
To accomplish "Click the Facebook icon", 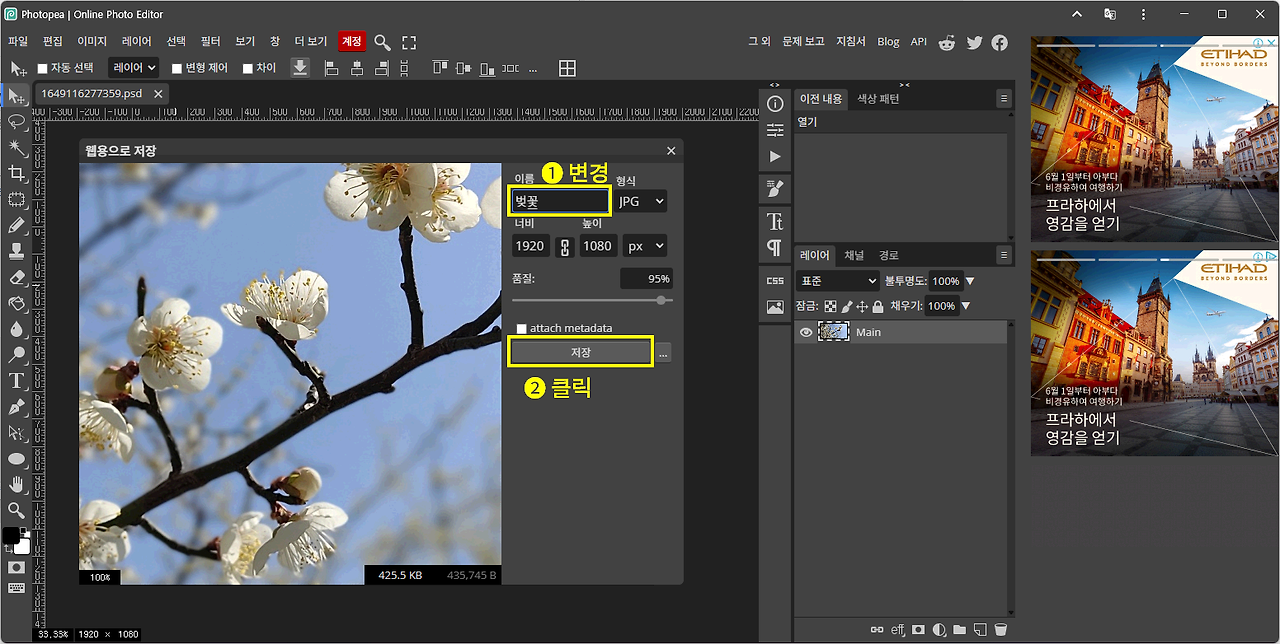I will 999,42.
